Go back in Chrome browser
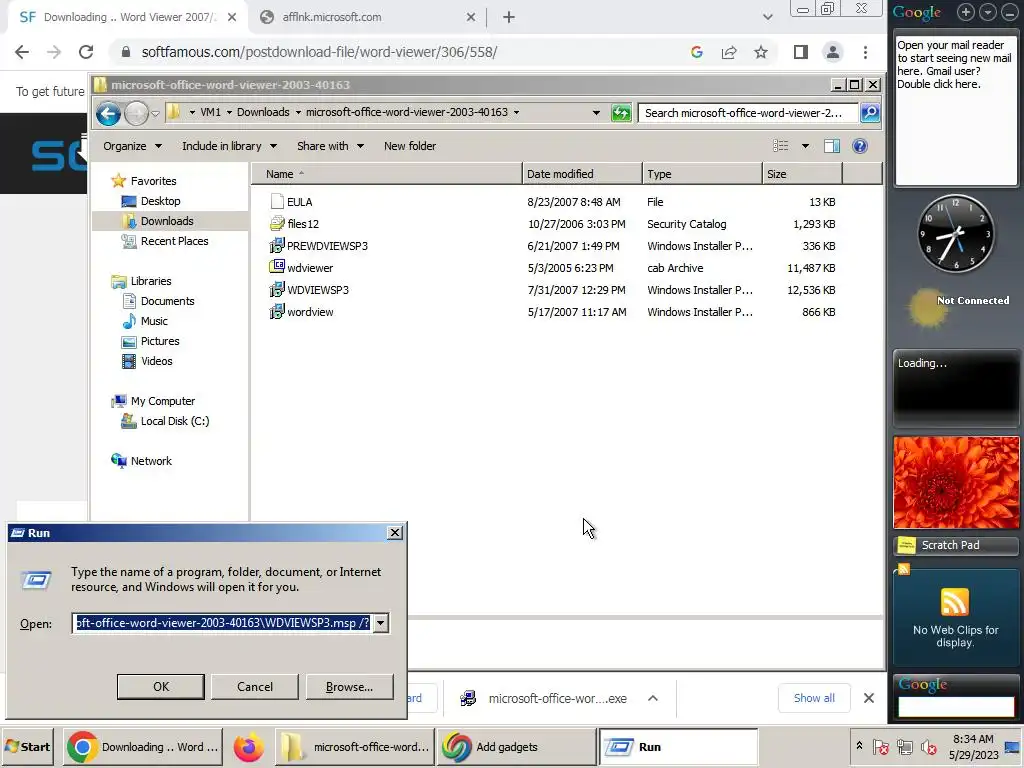 coord(22,52)
